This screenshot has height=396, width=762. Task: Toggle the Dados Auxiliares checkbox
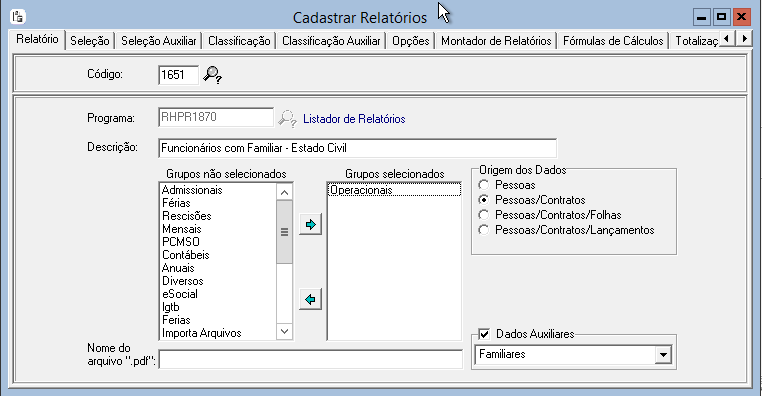tap(484, 334)
